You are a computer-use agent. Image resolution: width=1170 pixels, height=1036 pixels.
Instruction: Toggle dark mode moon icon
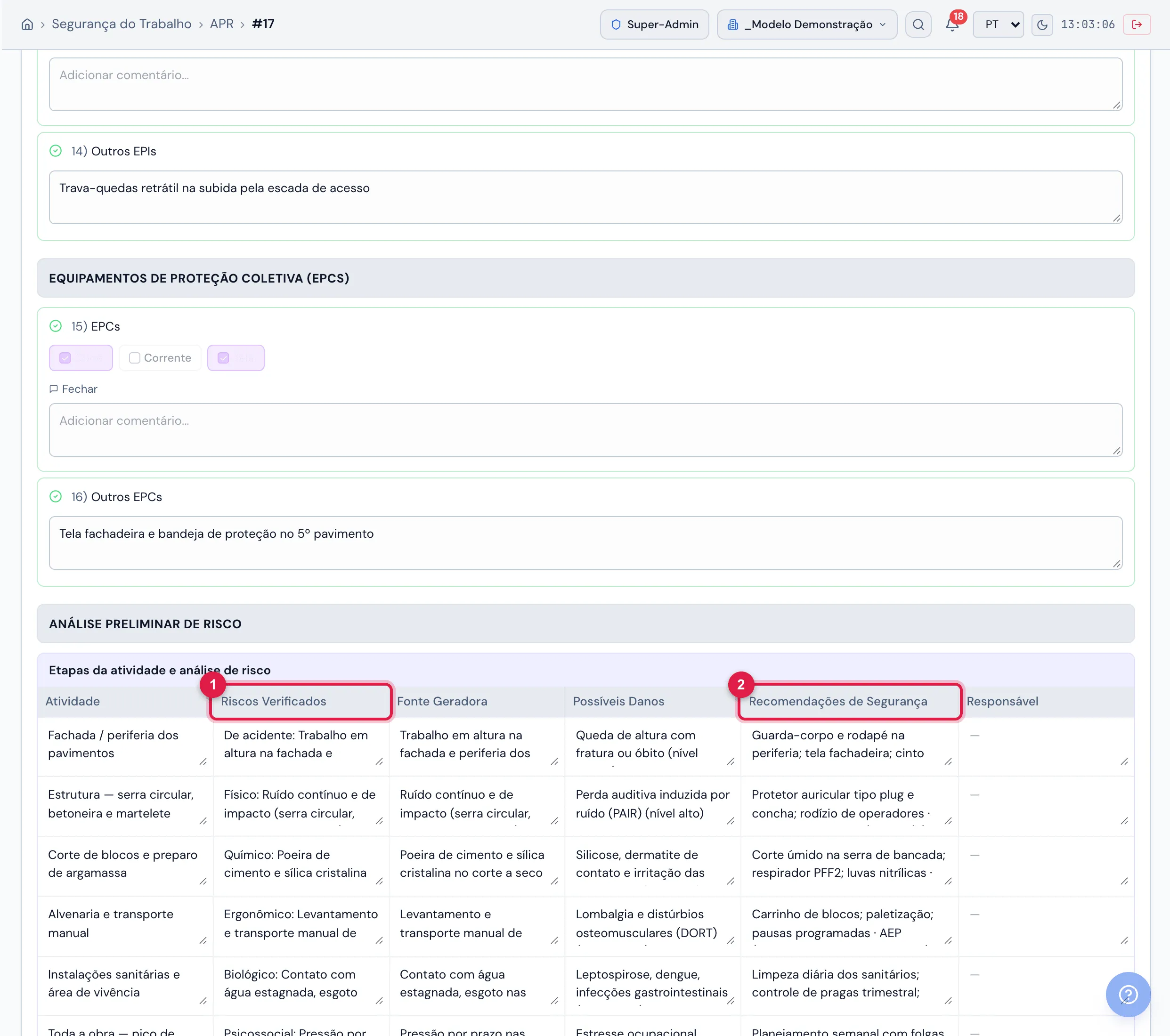click(x=1042, y=24)
